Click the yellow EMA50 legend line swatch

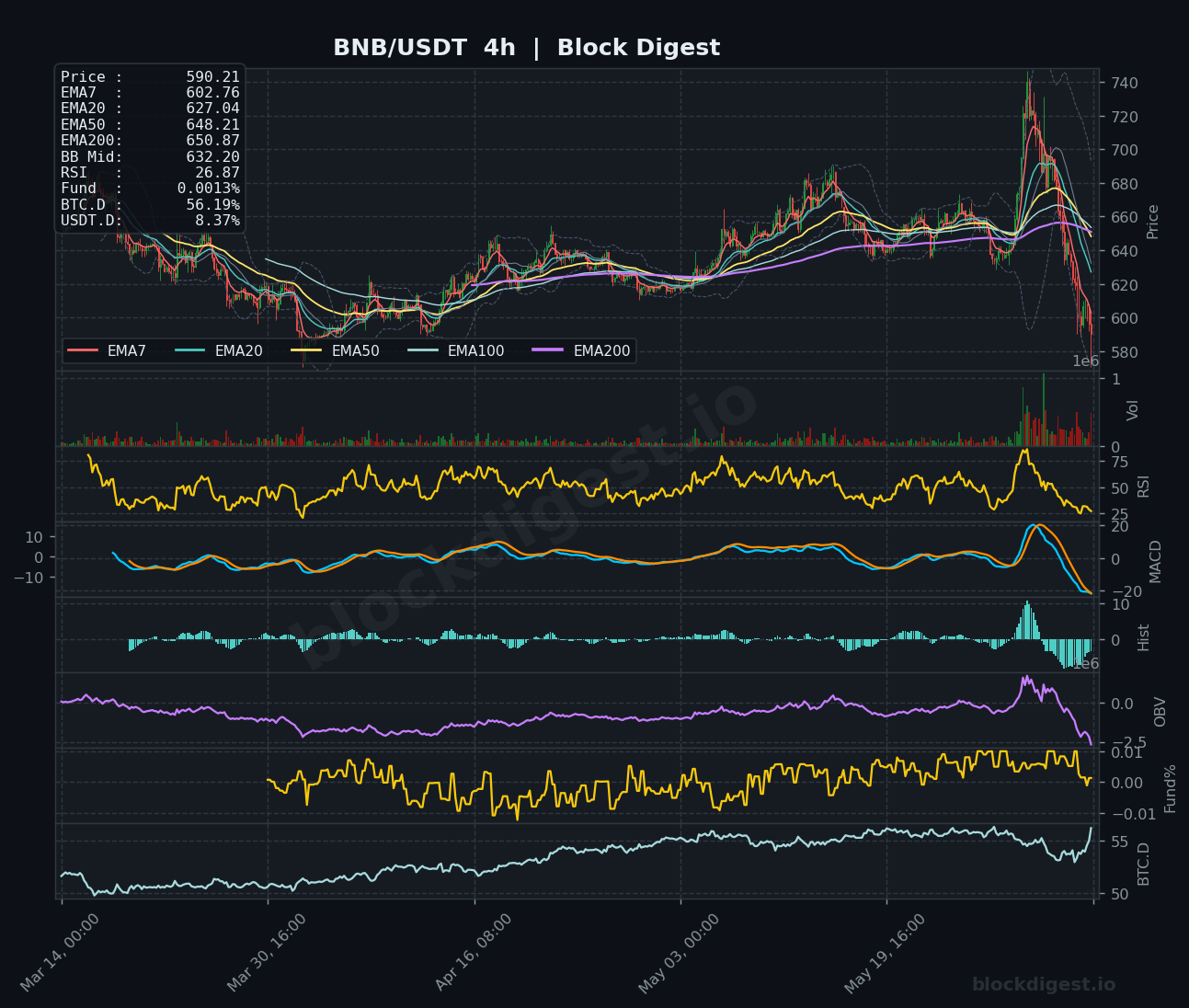click(306, 350)
